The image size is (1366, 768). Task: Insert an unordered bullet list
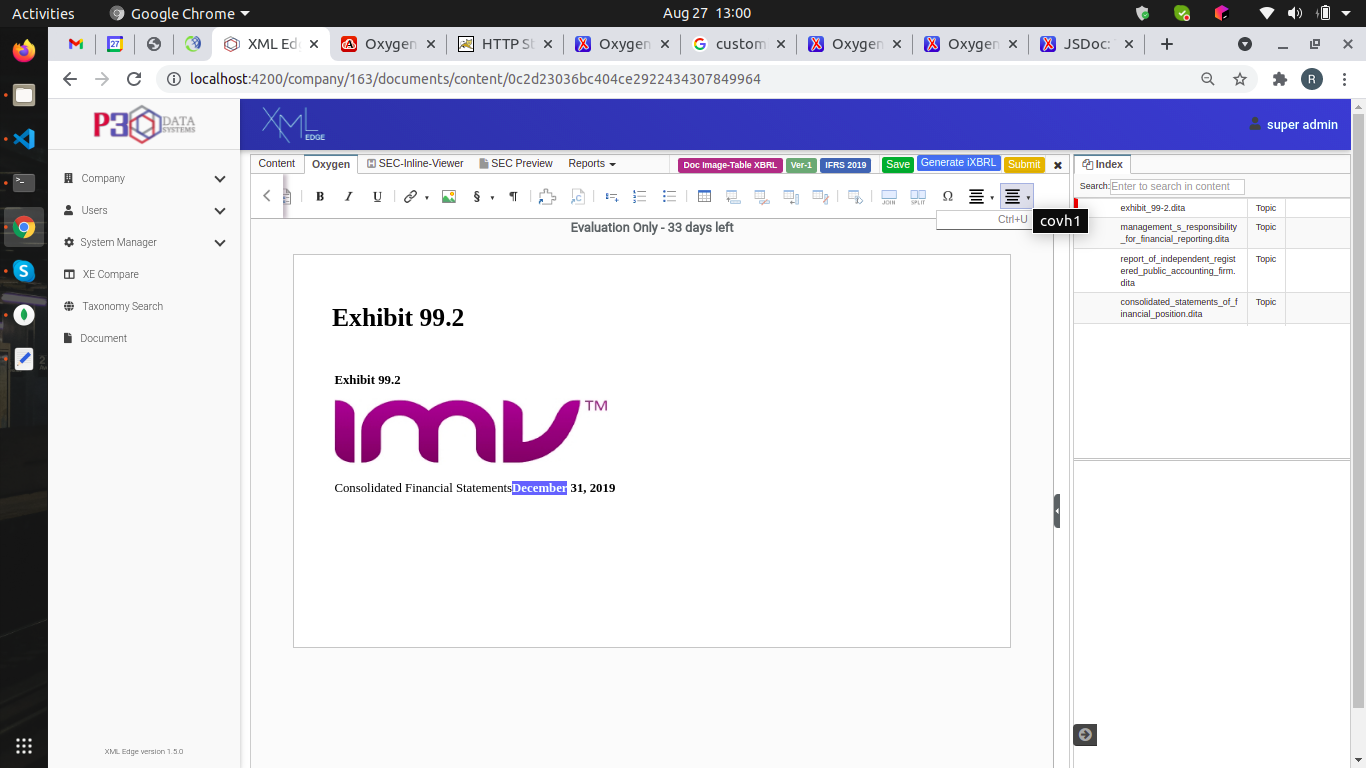click(x=670, y=197)
